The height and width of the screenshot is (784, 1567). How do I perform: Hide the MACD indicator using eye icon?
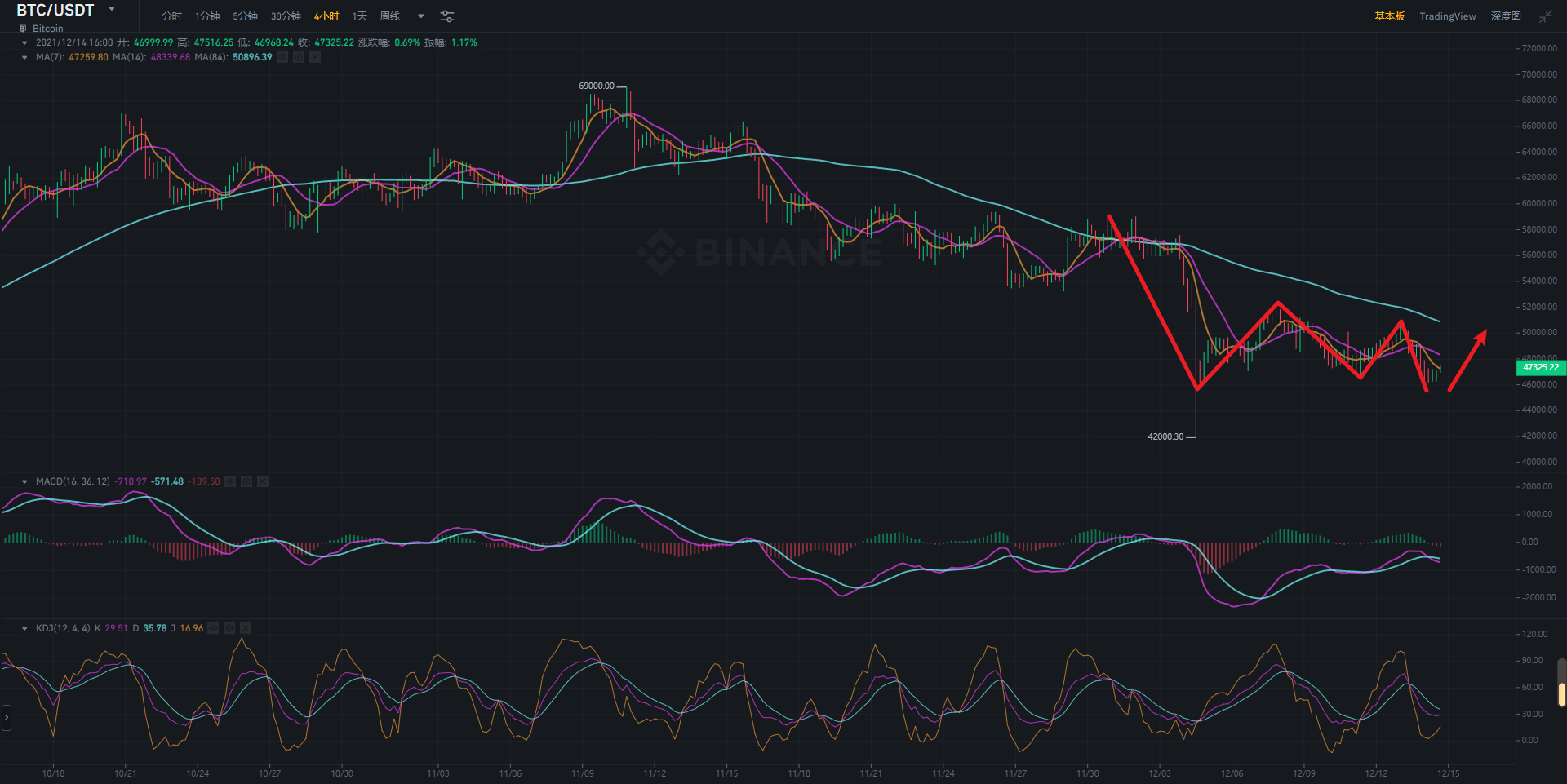point(230,481)
